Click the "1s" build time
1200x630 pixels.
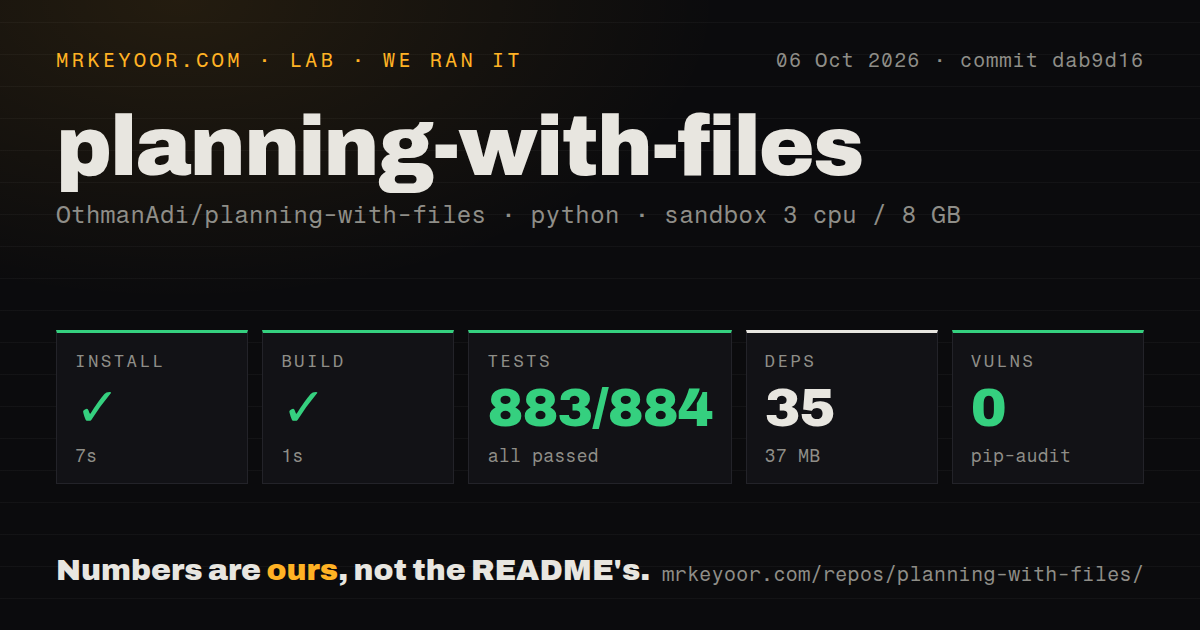point(292,456)
